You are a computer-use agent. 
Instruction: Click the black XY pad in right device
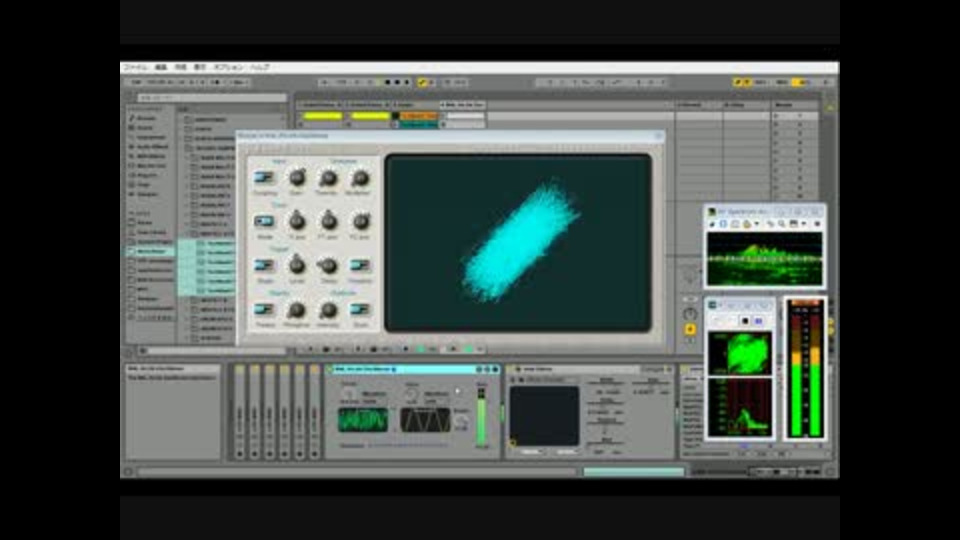point(544,416)
